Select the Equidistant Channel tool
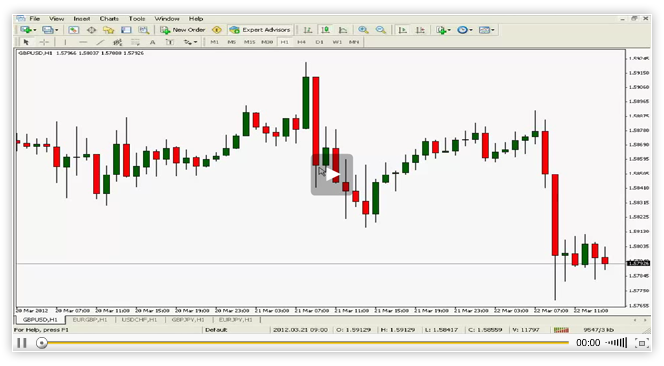Viewport: 664px width, 366px height. tap(118, 42)
